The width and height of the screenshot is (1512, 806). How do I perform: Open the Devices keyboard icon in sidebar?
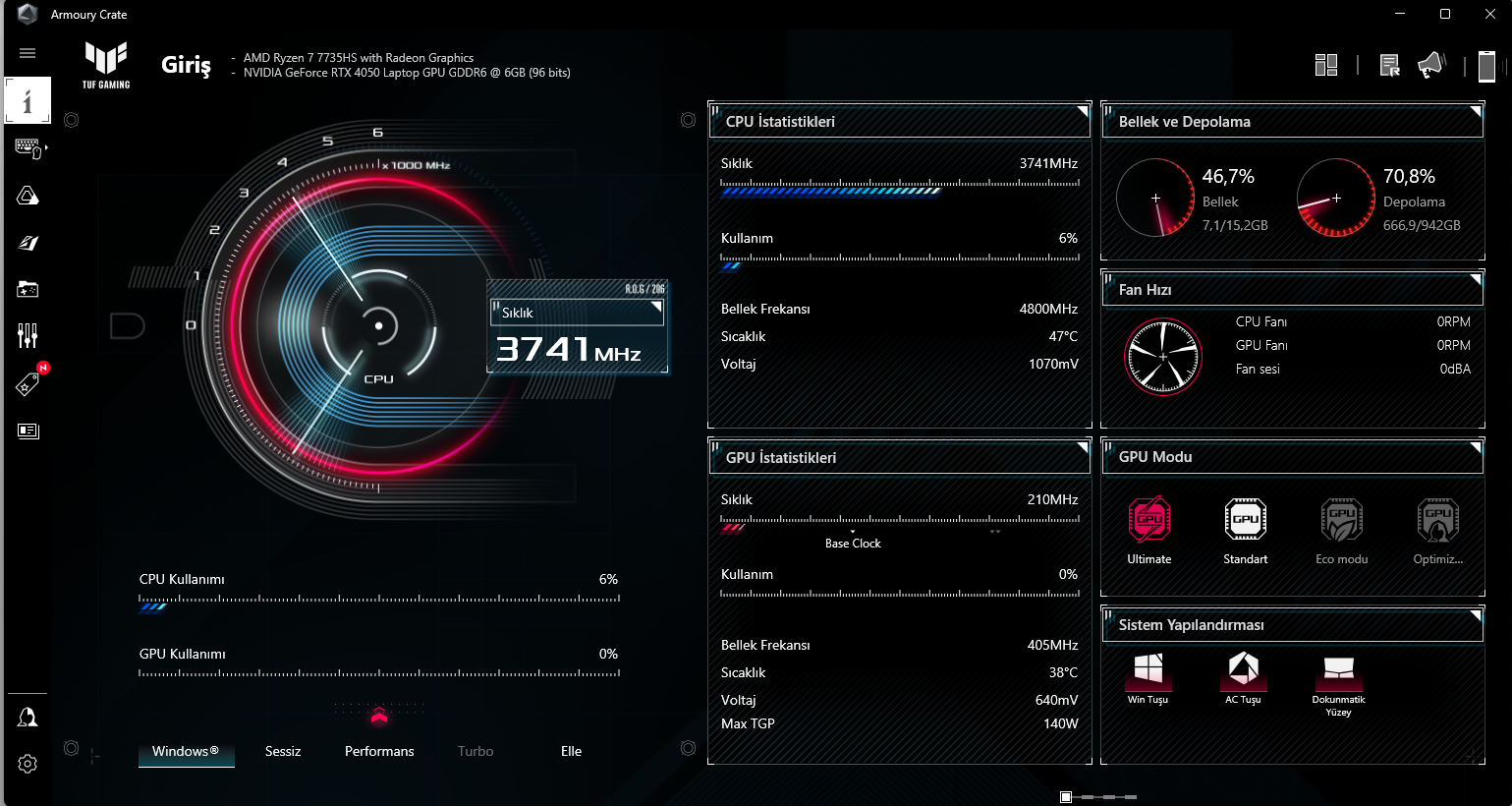click(28, 148)
